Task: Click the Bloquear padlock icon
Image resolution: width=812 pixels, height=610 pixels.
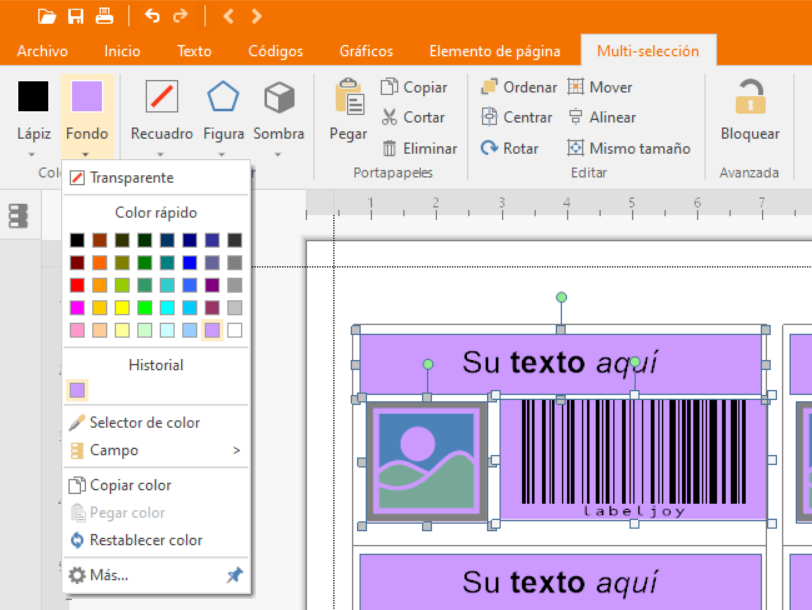Action: [750, 97]
